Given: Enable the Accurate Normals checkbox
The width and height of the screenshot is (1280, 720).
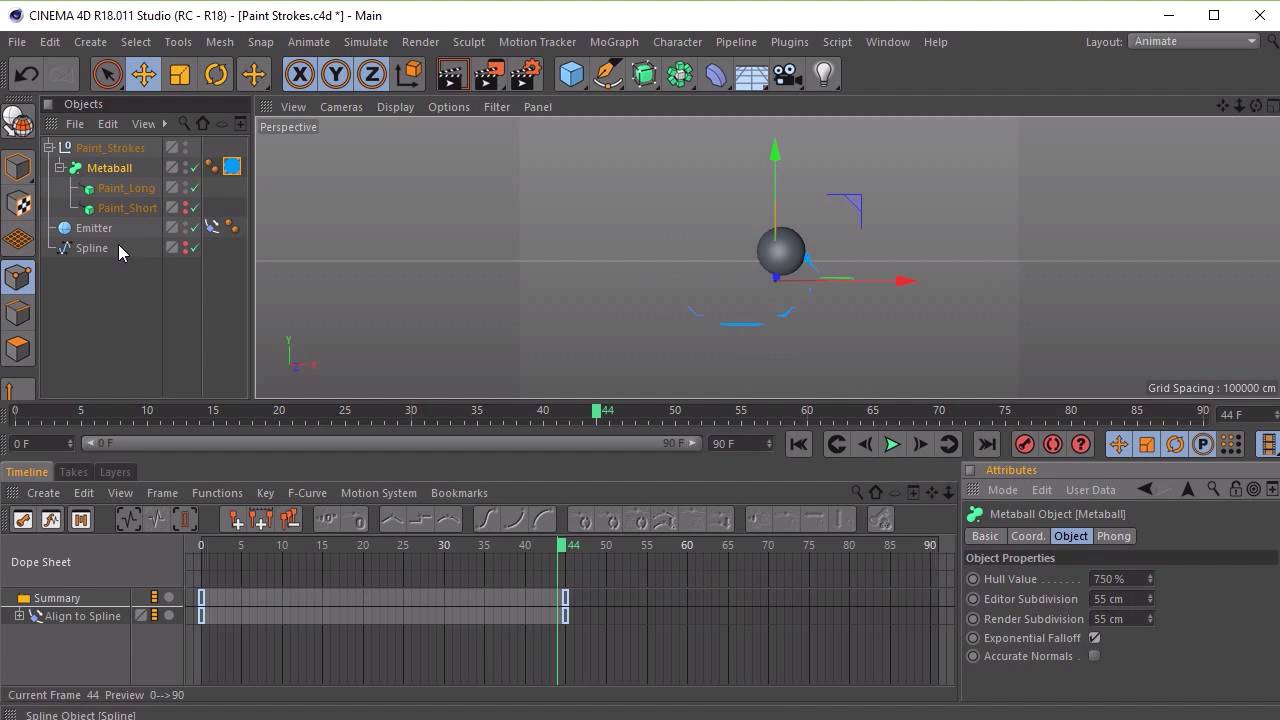Looking at the screenshot, I should click(1094, 656).
